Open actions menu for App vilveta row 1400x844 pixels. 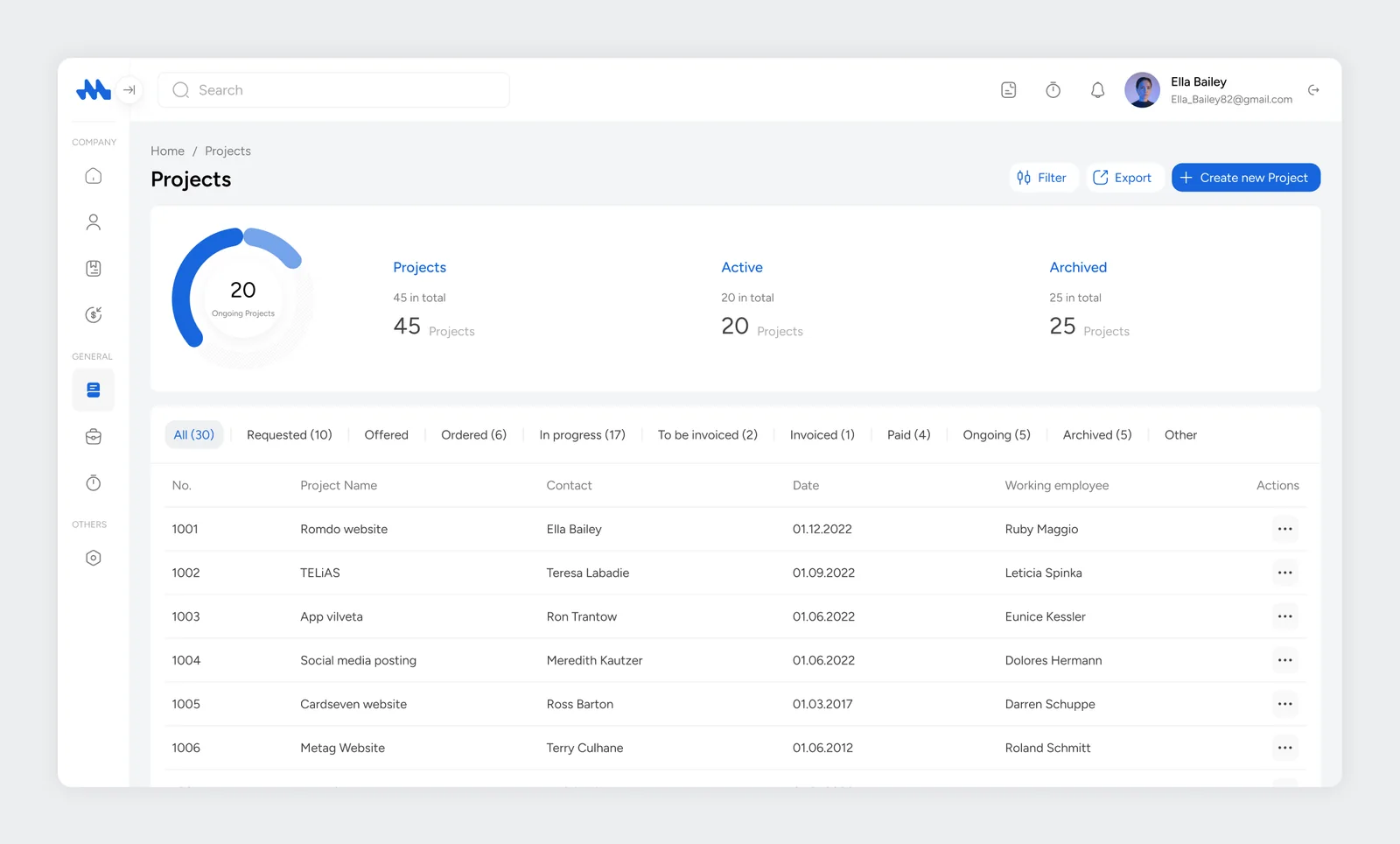click(1284, 616)
